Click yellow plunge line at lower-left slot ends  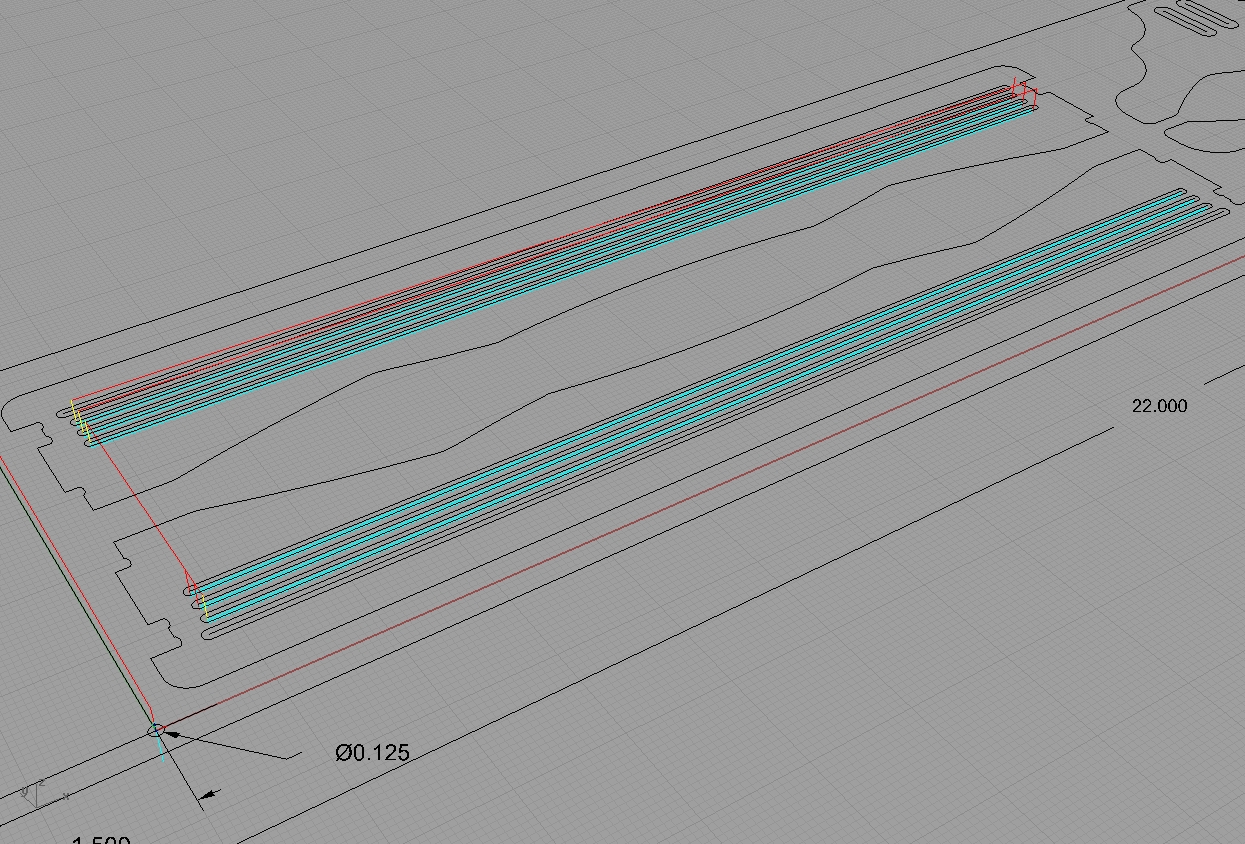[x=204, y=606]
